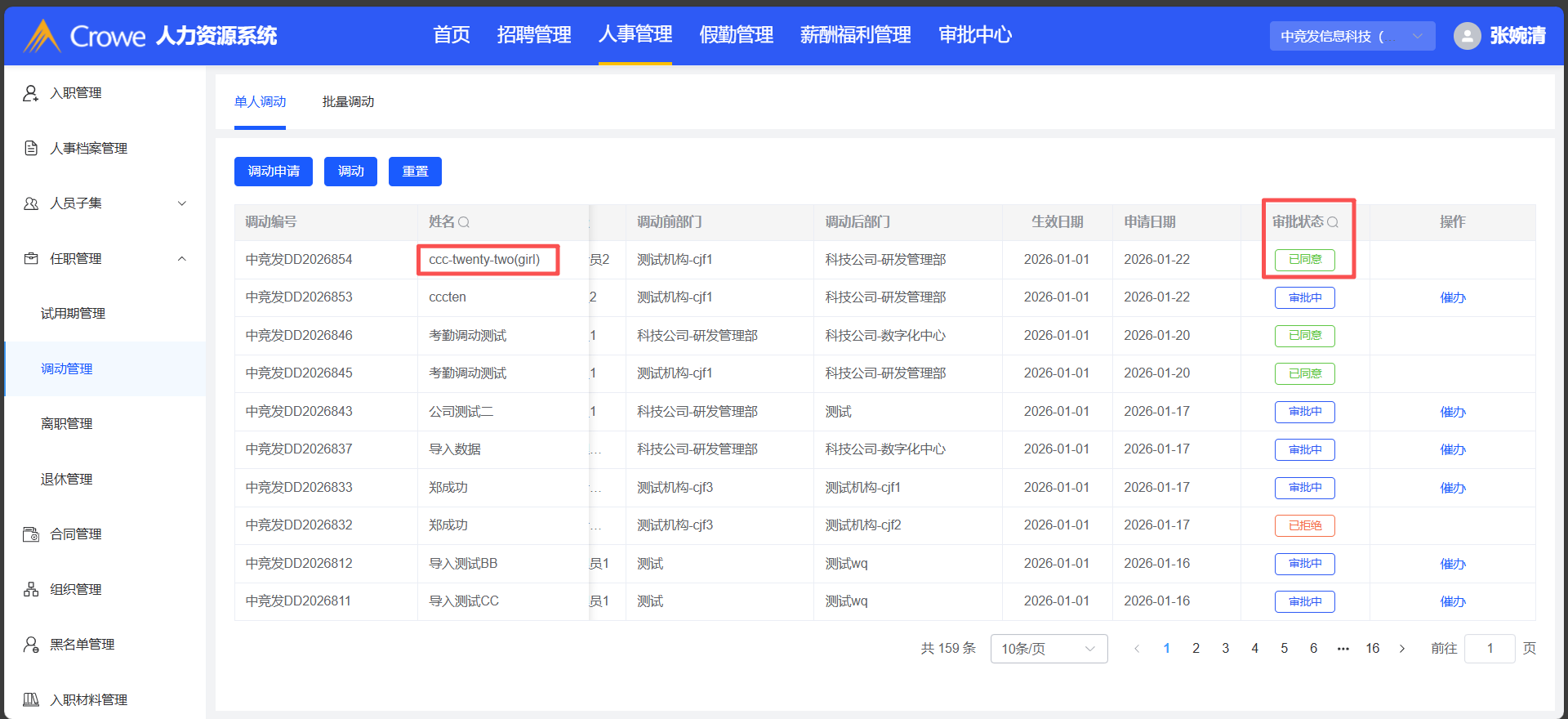Open the 审批中心 top menu
The width and height of the screenshot is (1568, 719).
975,35
